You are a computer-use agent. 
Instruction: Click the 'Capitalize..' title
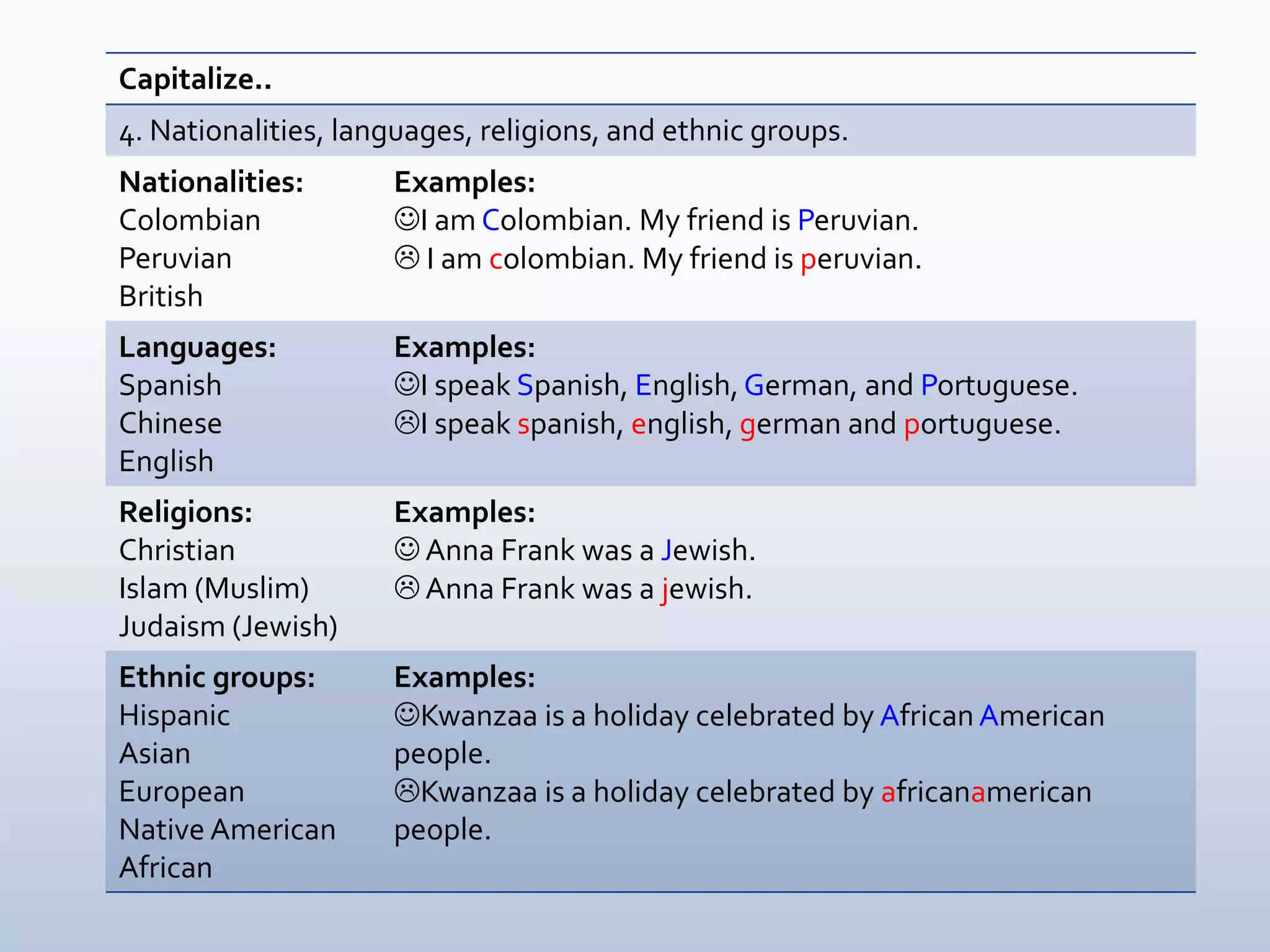(195, 80)
